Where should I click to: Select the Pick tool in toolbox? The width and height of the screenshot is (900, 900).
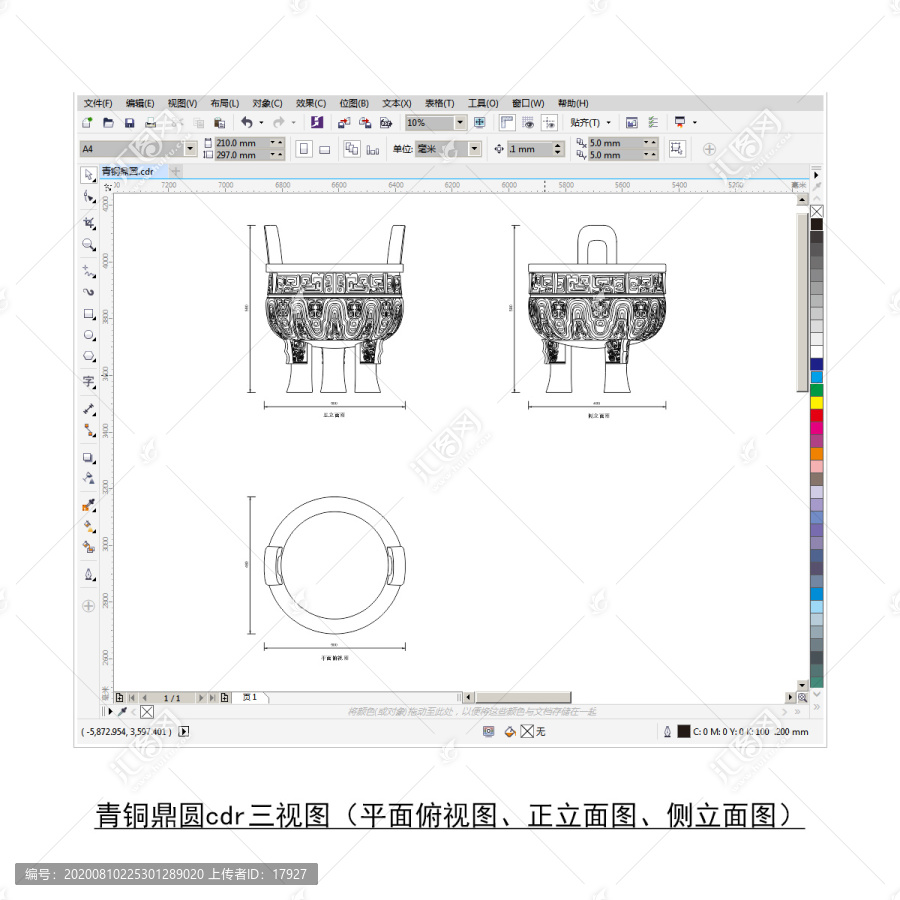(x=88, y=174)
